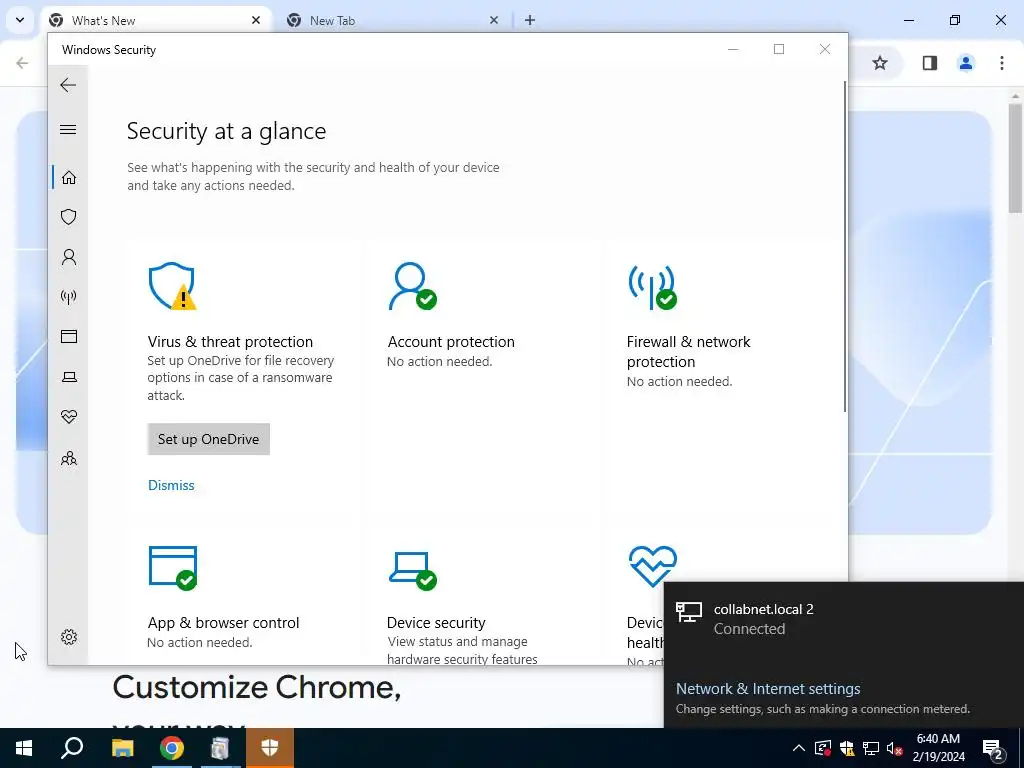Open Chrome profile avatar
1024x768 pixels.
pyautogui.click(x=965, y=63)
